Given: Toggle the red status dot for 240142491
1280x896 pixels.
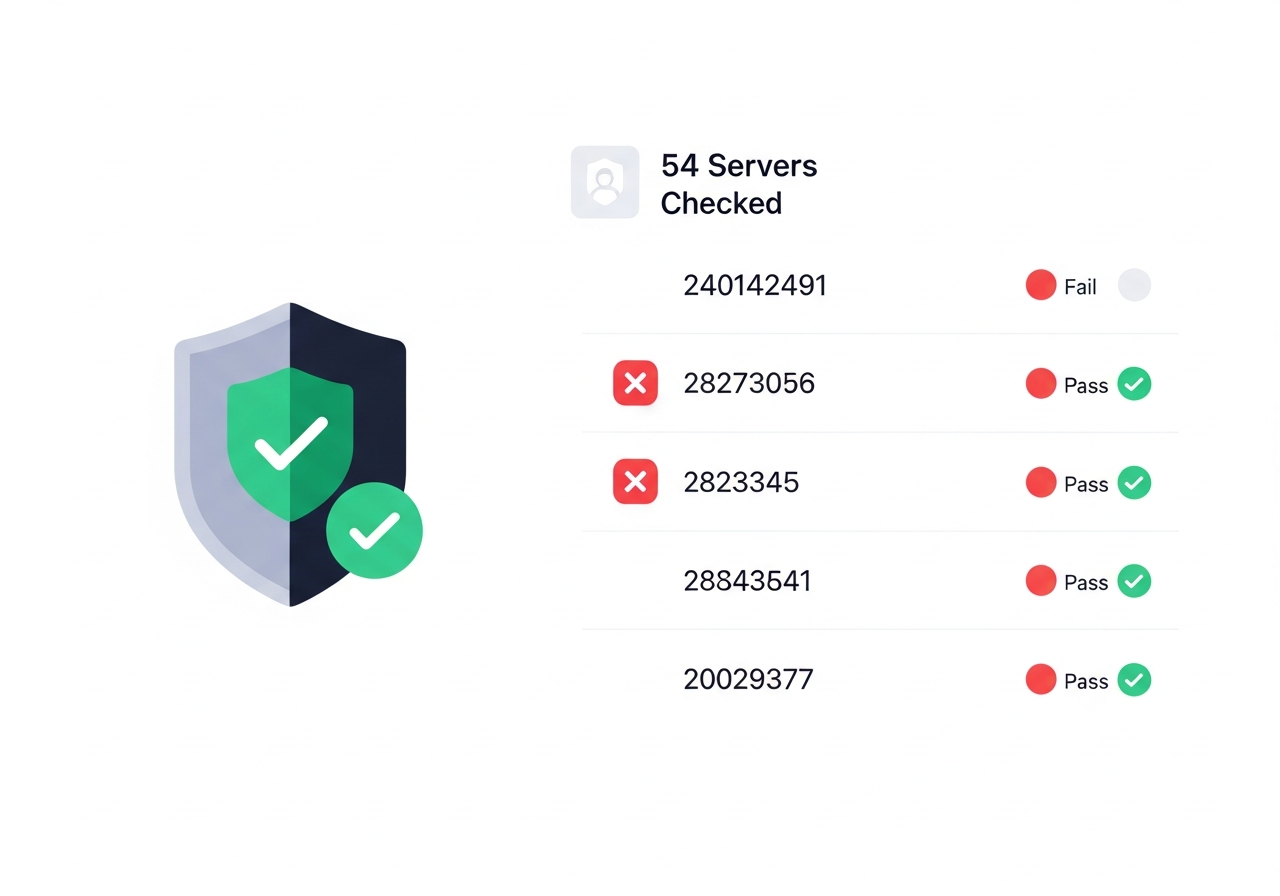Looking at the screenshot, I should coord(1040,285).
